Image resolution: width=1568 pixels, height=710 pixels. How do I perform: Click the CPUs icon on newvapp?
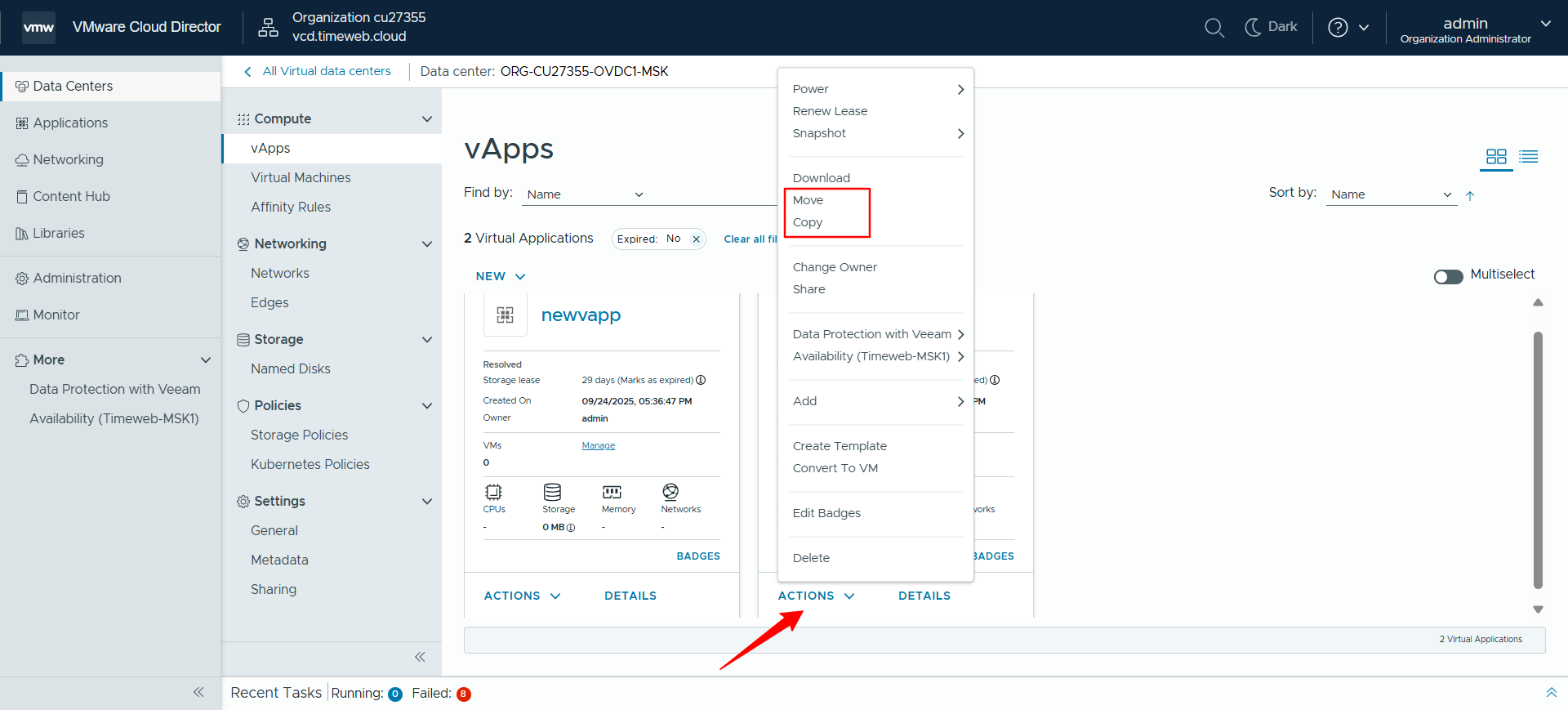pyautogui.click(x=493, y=492)
